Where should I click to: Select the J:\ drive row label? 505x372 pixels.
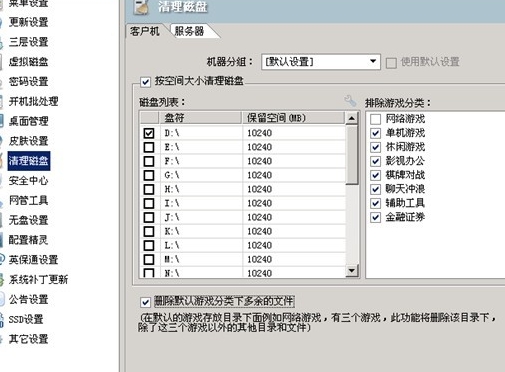(172, 217)
